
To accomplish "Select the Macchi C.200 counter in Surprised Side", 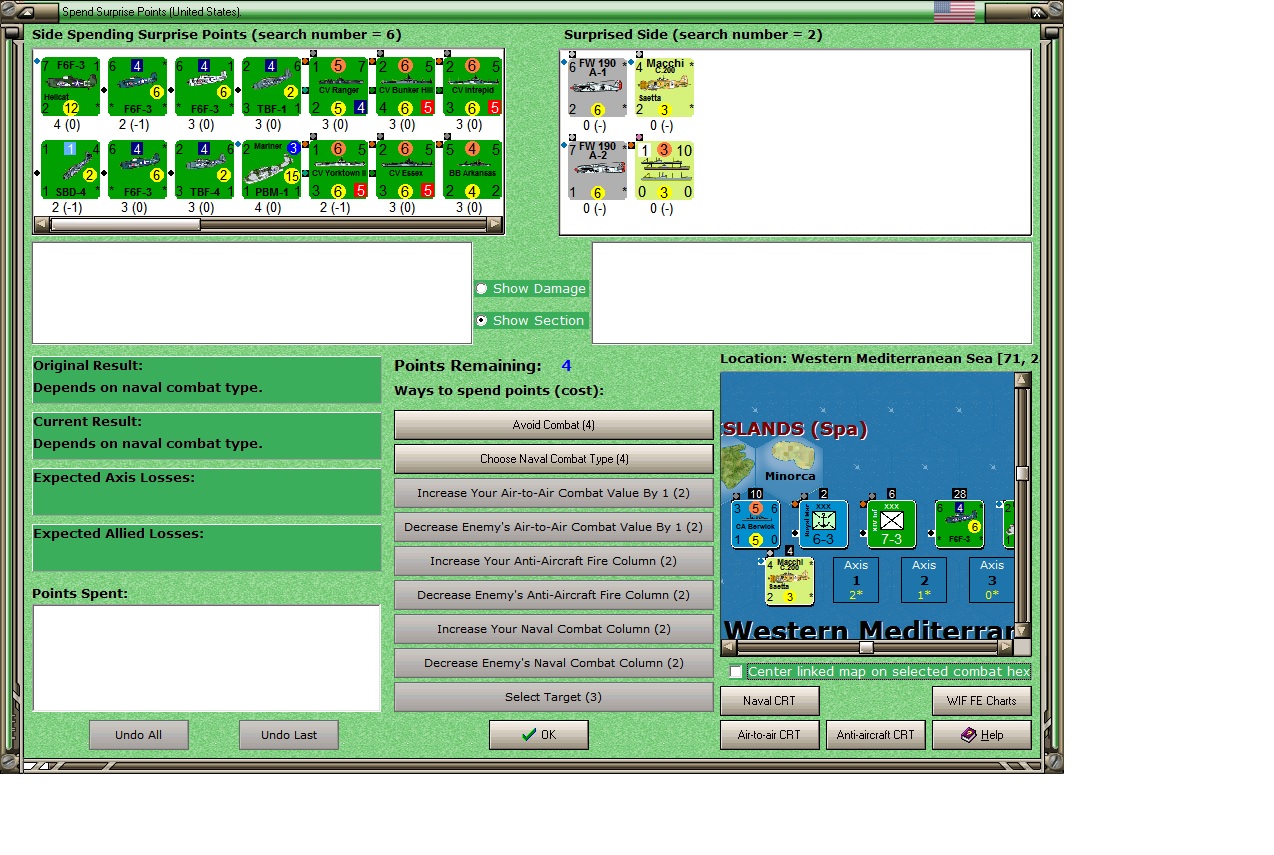I will [665, 87].
